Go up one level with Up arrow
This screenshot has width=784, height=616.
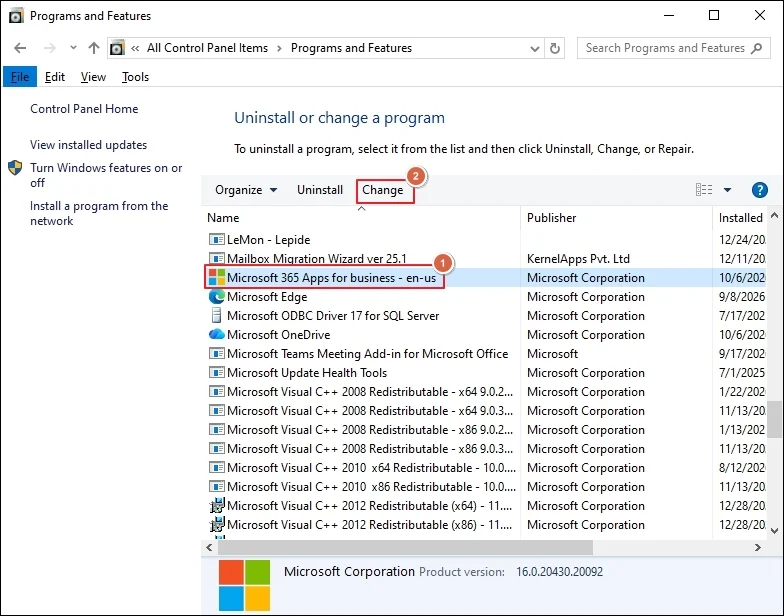94,48
